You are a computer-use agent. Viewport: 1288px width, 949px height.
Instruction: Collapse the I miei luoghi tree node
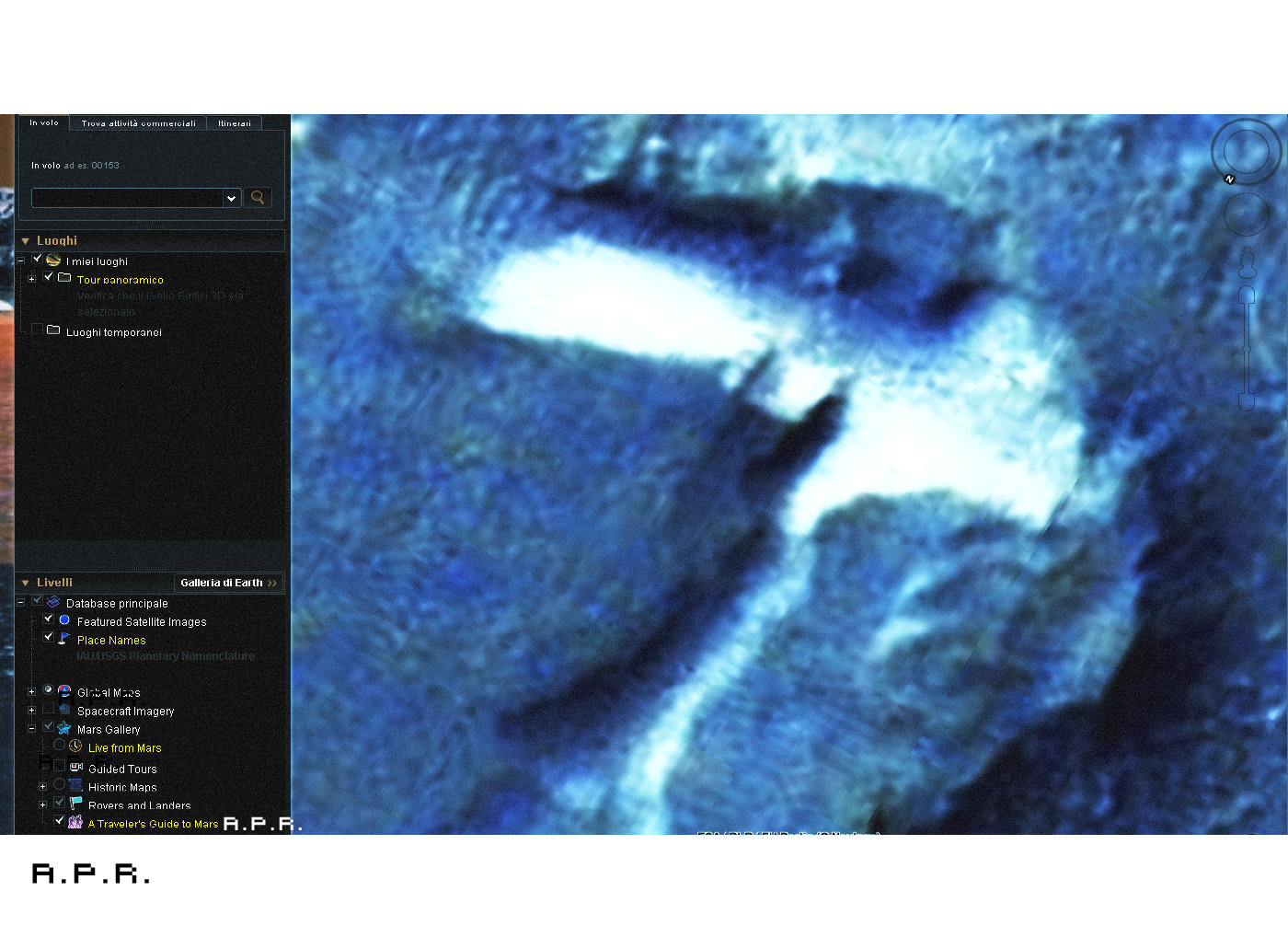point(21,260)
